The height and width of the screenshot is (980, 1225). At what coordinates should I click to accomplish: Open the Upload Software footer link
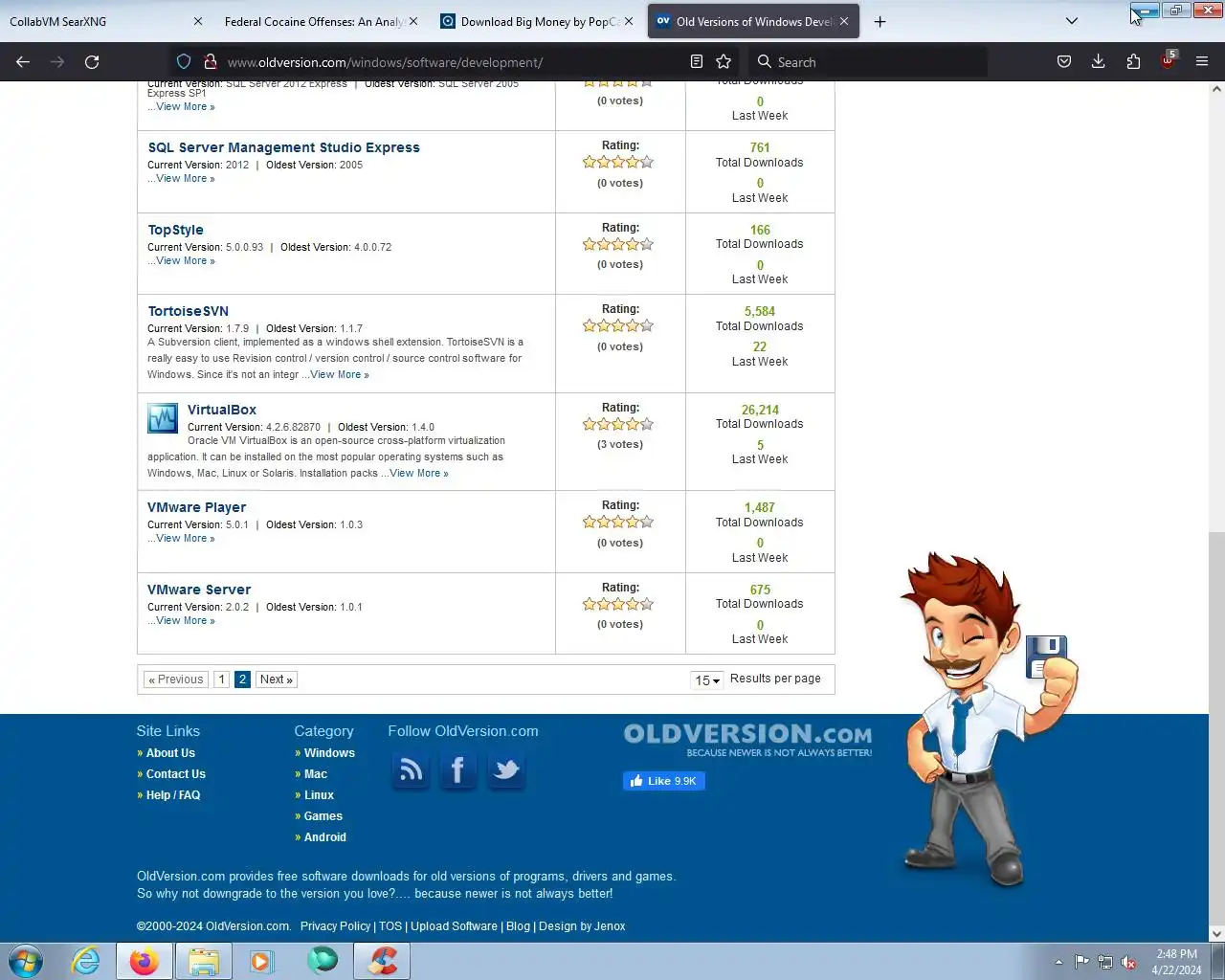pos(454,926)
